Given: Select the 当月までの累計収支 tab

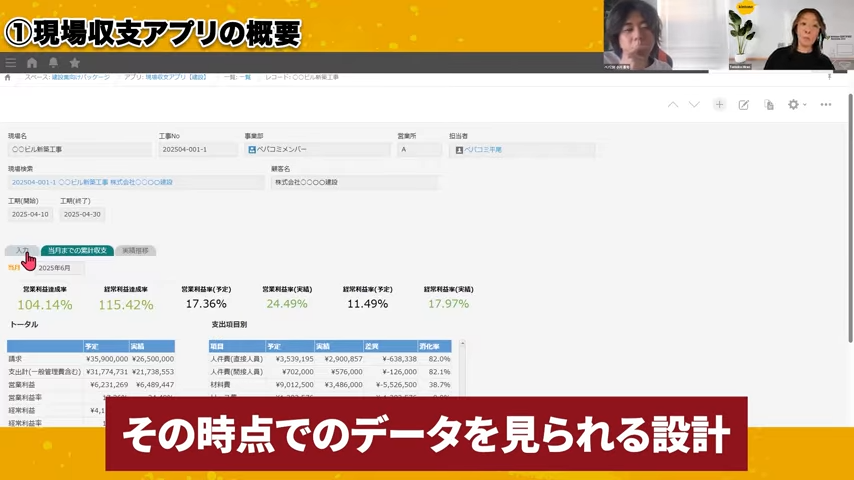Looking at the screenshot, I should [x=77, y=251].
